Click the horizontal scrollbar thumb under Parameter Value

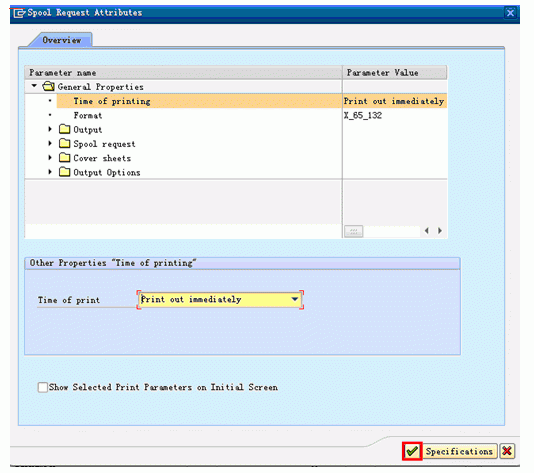354,231
